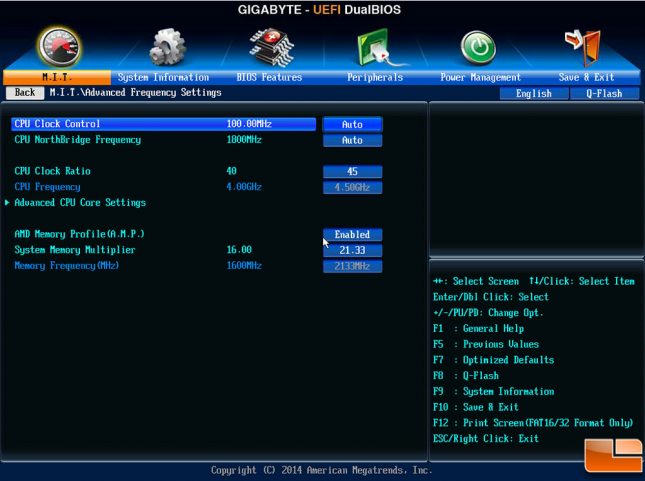Click the grayed 4.50GHz frequency value
The width and height of the screenshot is (645, 481).
pyautogui.click(x=353, y=187)
